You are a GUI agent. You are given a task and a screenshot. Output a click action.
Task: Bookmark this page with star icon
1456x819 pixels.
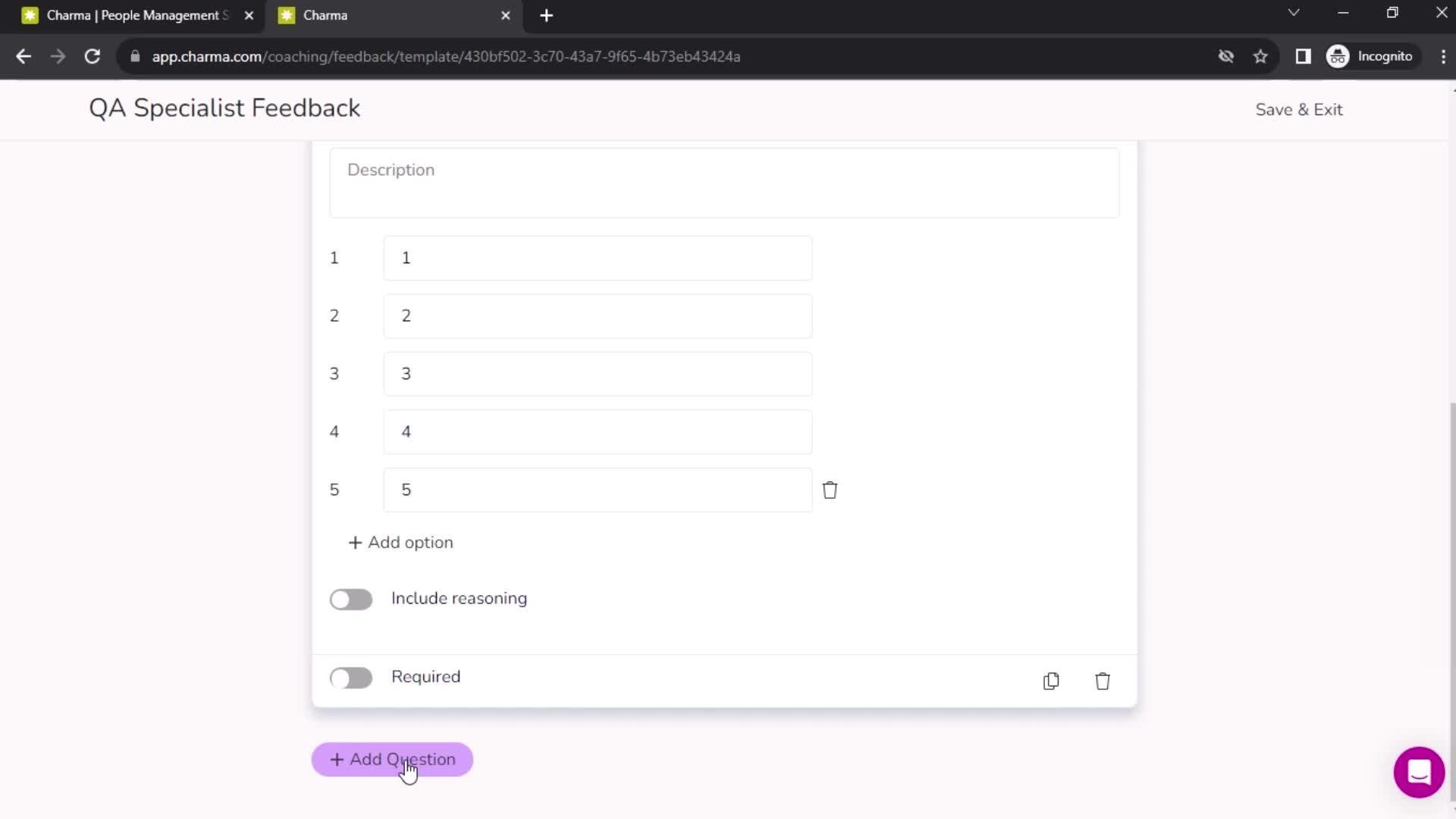pyautogui.click(x=1260, y=56)
